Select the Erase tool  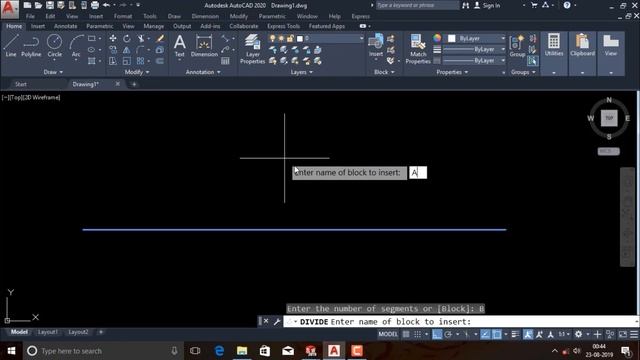click(160, 38)
